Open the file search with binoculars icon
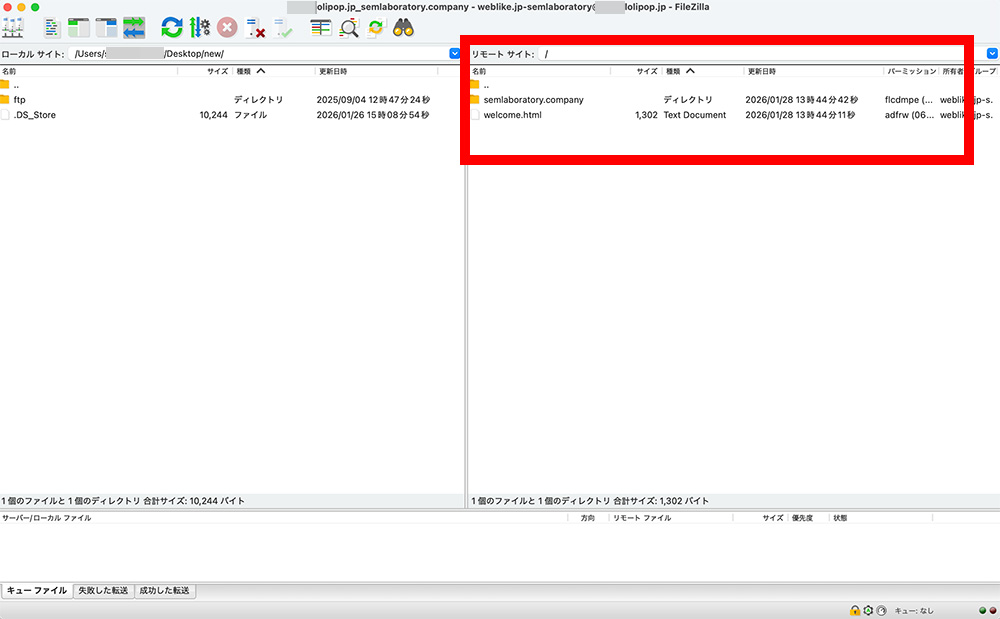The image size is (1000, 619). [x=401, y=28]
